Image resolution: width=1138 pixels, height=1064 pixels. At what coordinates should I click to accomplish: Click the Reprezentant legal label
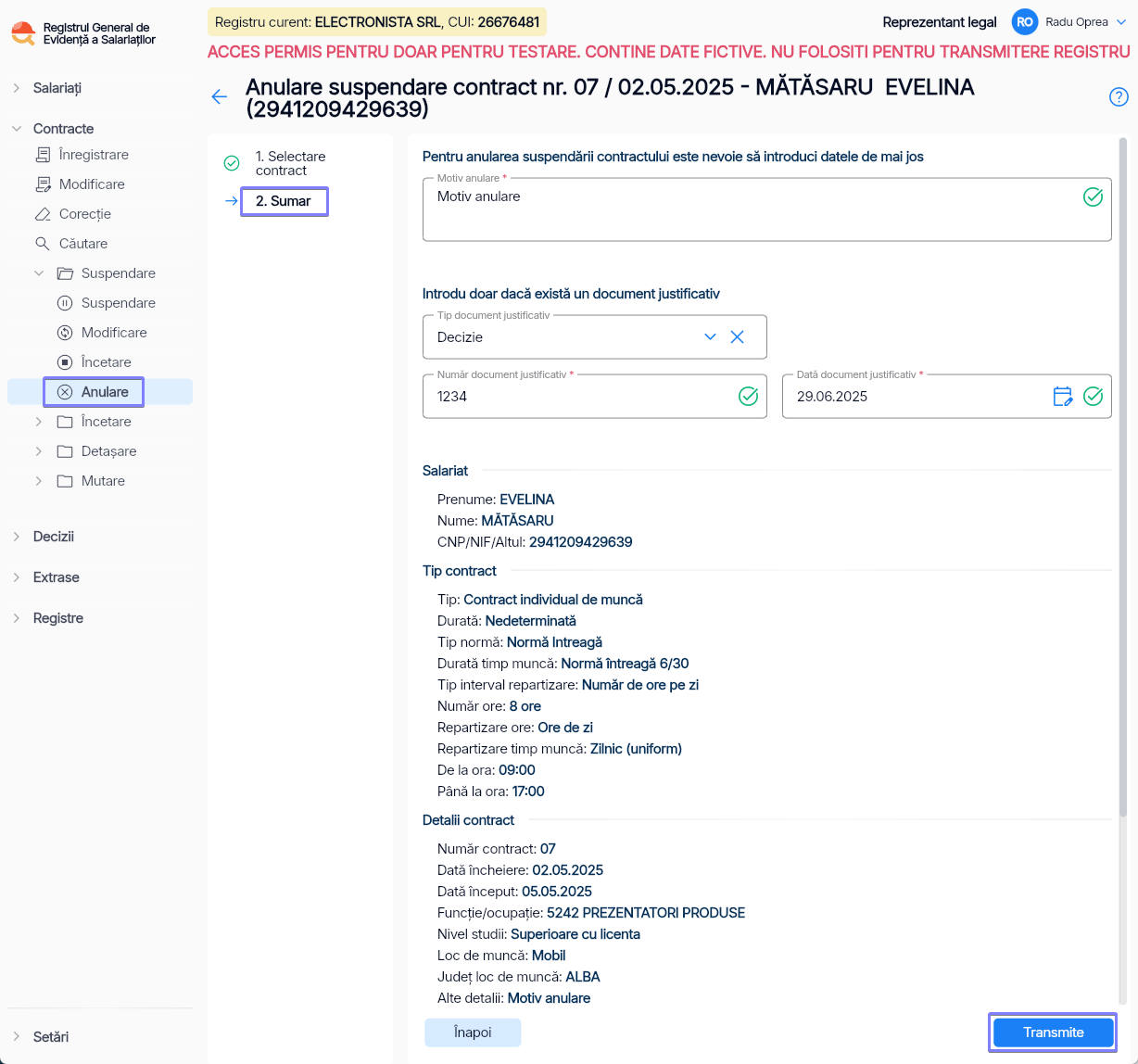click(x=940, y=22)
